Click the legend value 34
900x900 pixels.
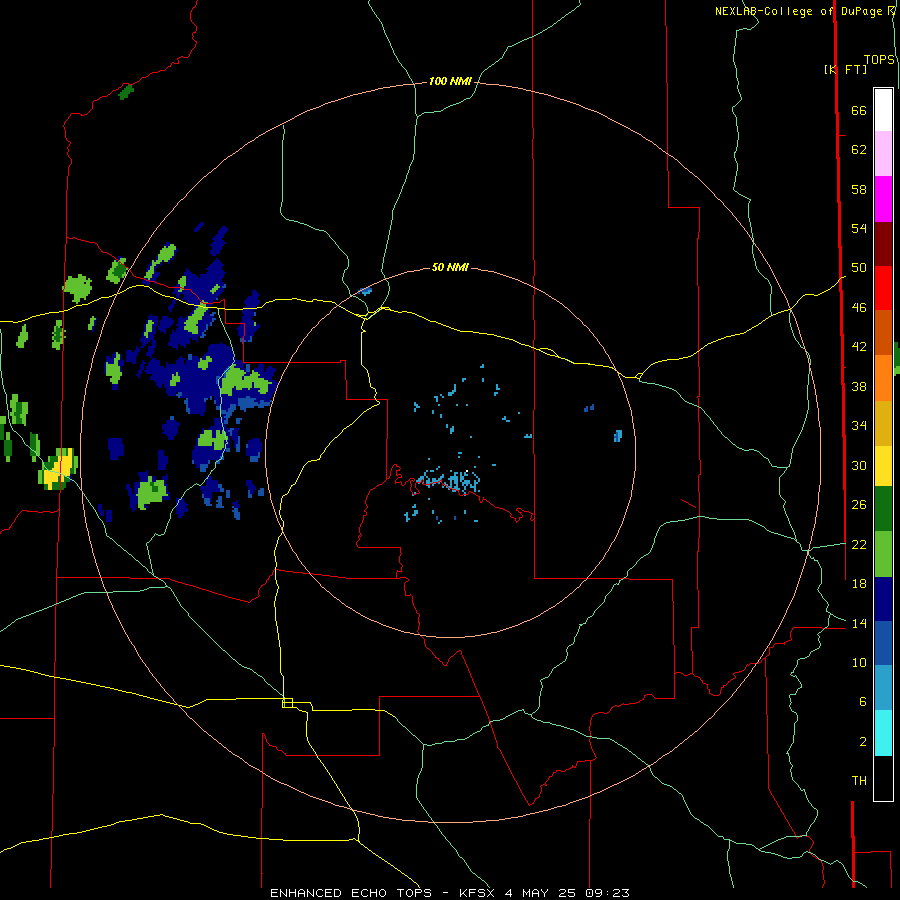859,426
